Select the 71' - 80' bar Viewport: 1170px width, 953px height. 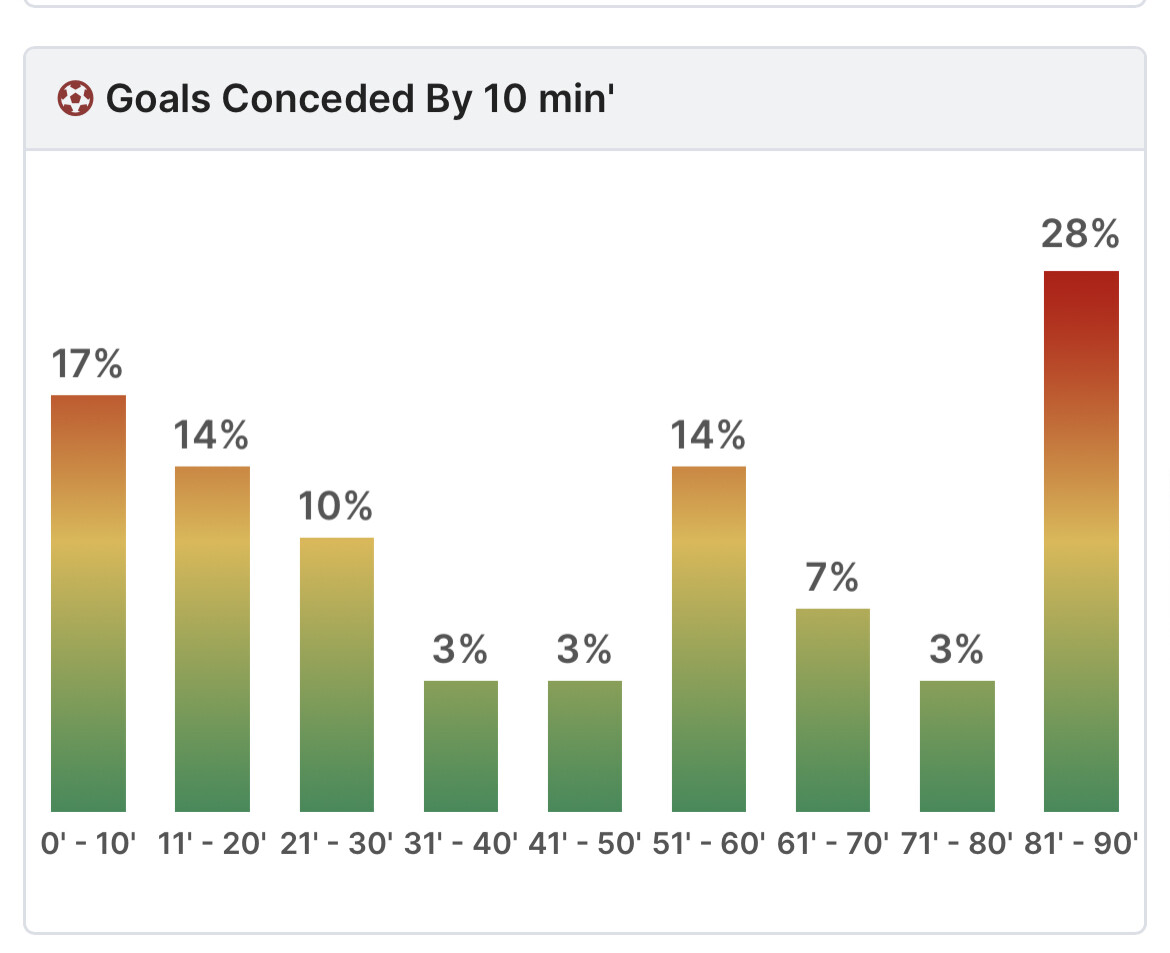(957, 746)
